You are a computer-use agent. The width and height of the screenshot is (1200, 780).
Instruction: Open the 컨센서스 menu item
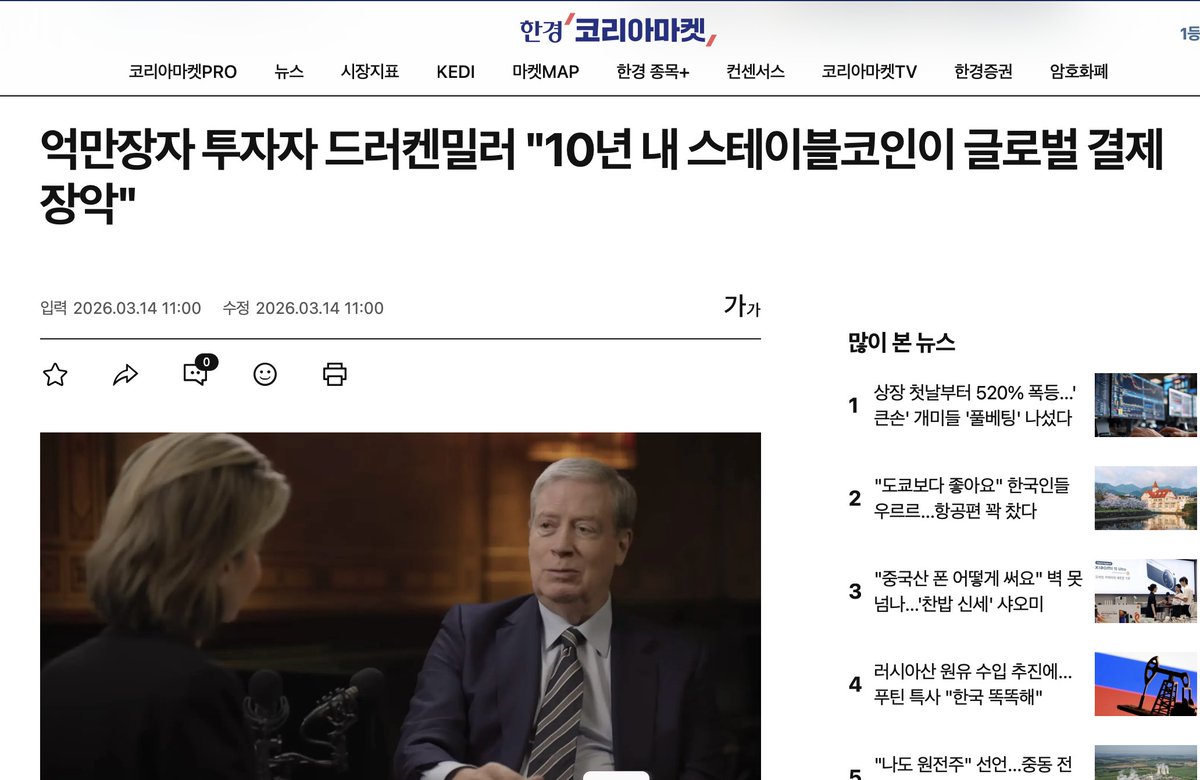click(x=756, y=72)
